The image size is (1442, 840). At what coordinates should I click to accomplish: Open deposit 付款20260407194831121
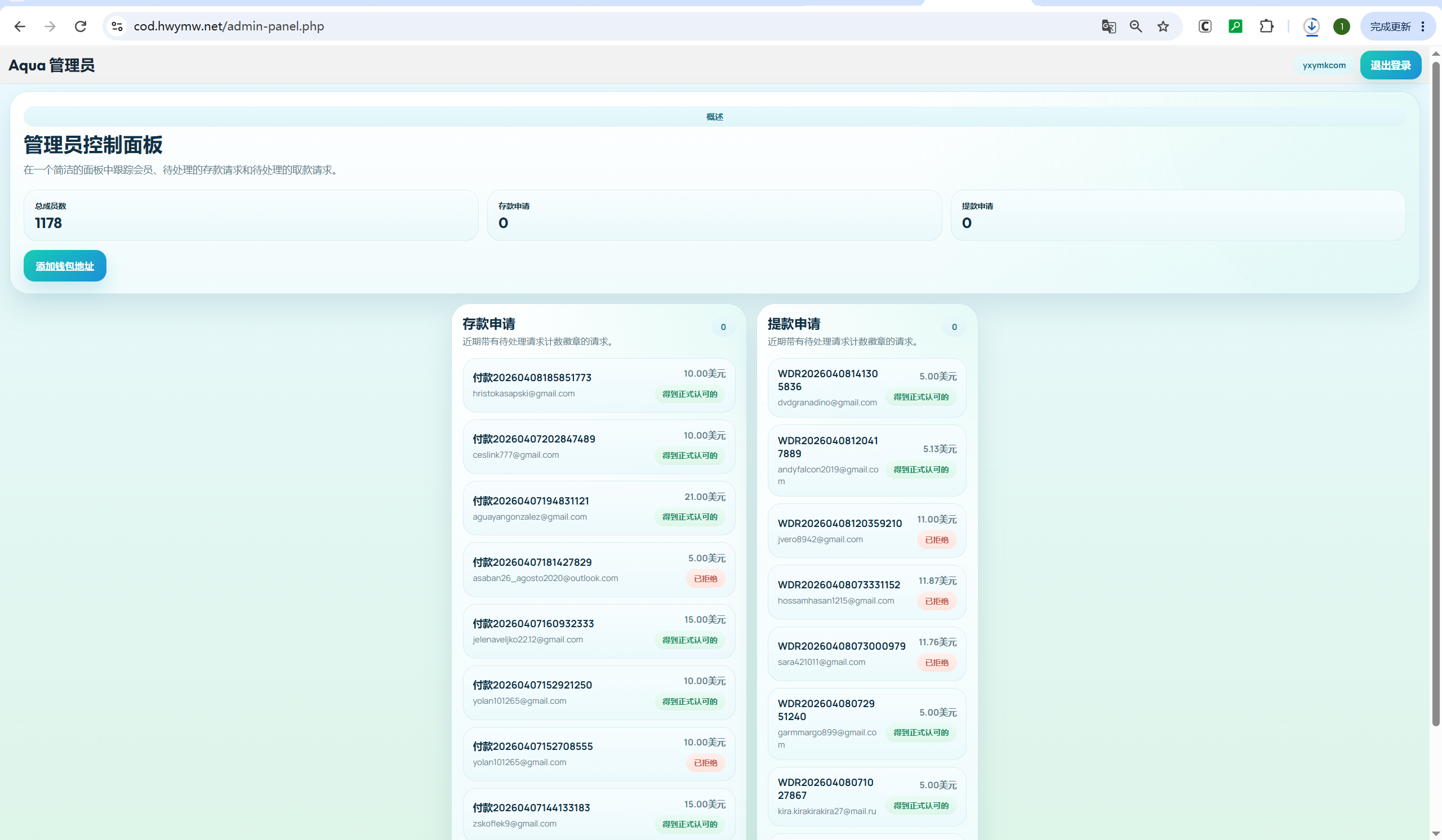coord(599,508)
